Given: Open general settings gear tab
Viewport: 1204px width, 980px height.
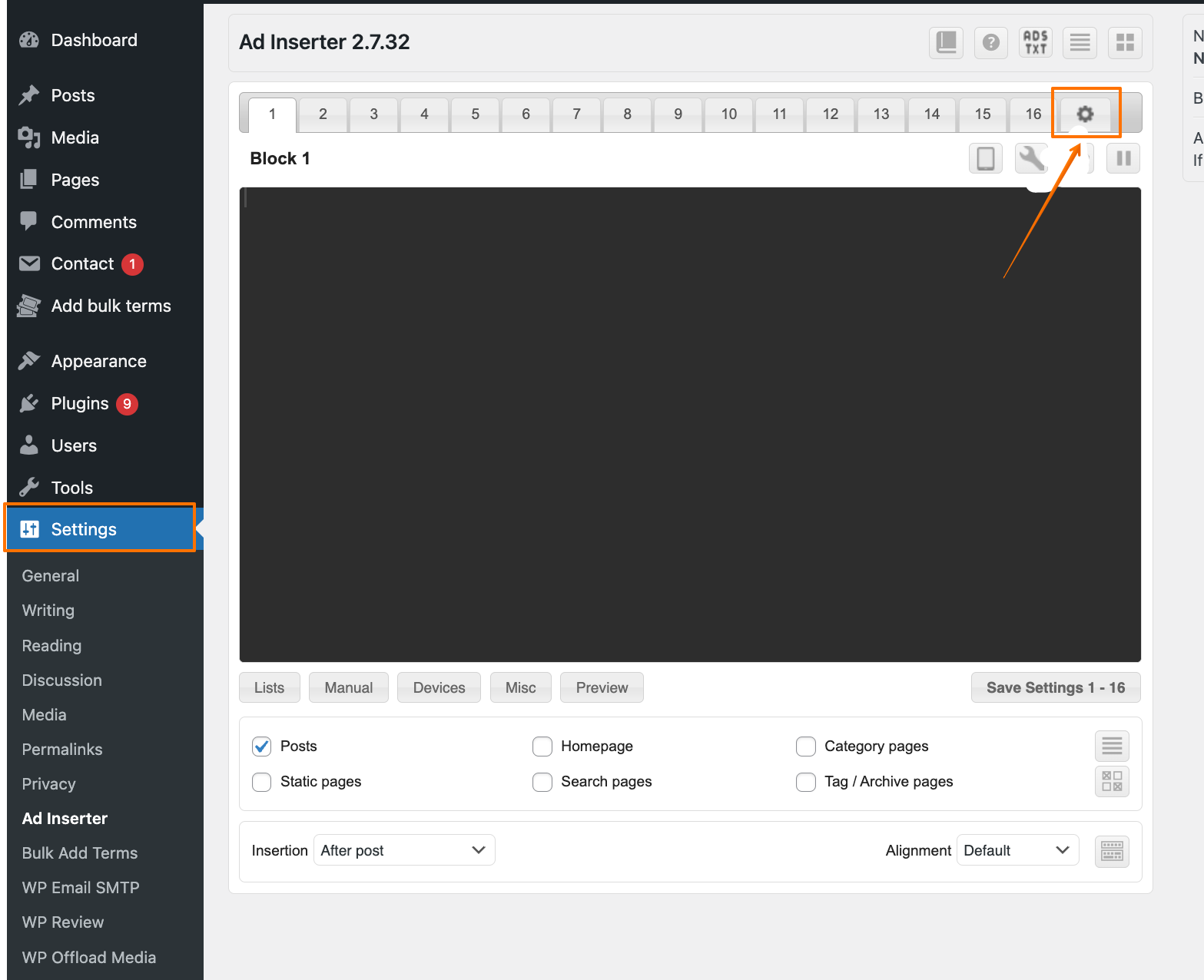Looking at the screenshot, I should pos(1085,114).
